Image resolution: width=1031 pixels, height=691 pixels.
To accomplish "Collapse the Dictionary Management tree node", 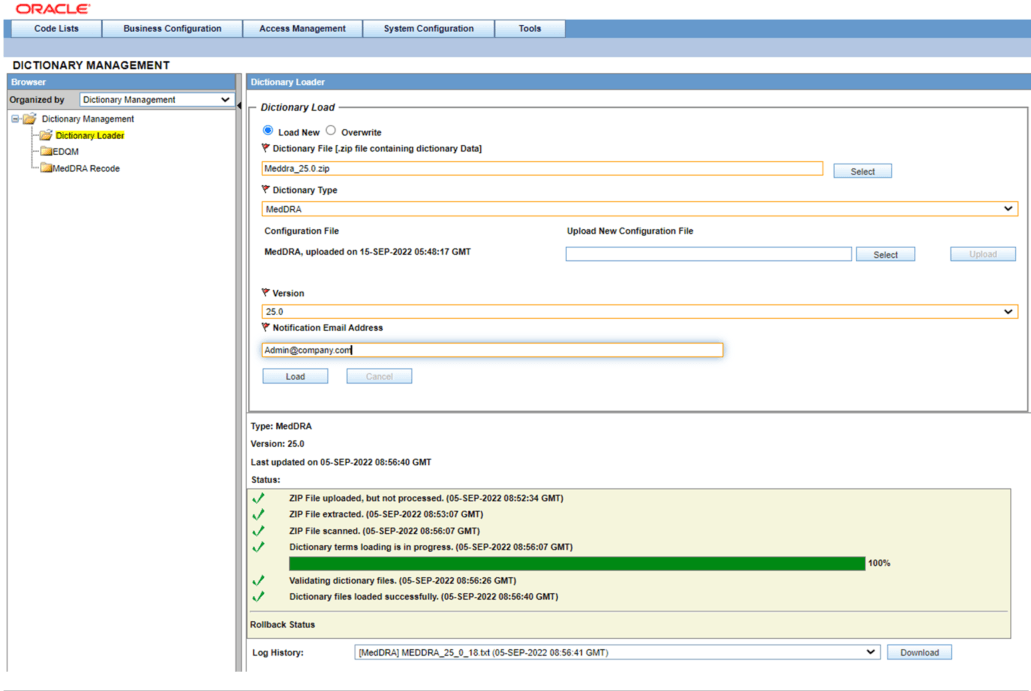I will pyautogui.click(x=14, y=119).
